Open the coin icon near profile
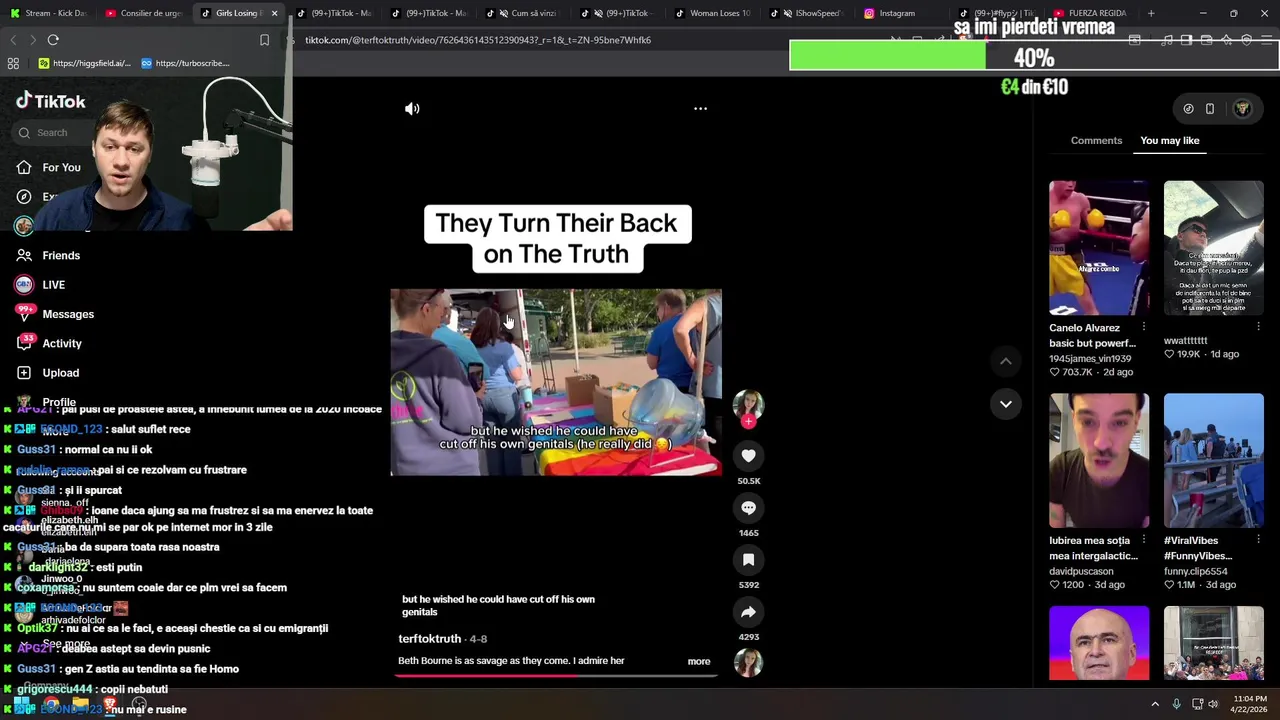The image size is (1280, 720). 1188,109
